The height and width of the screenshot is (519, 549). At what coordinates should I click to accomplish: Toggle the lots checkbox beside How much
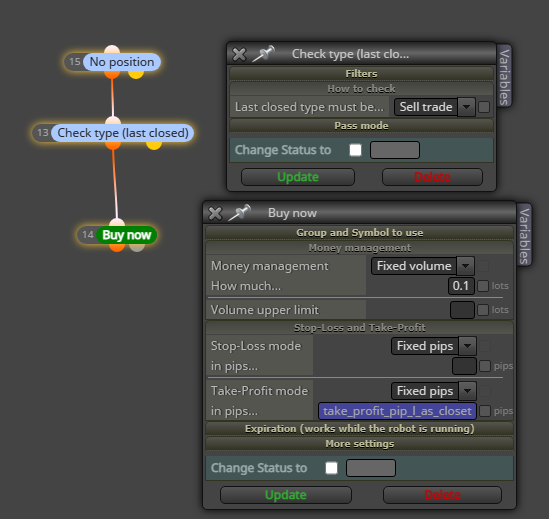tap(483, 286)
